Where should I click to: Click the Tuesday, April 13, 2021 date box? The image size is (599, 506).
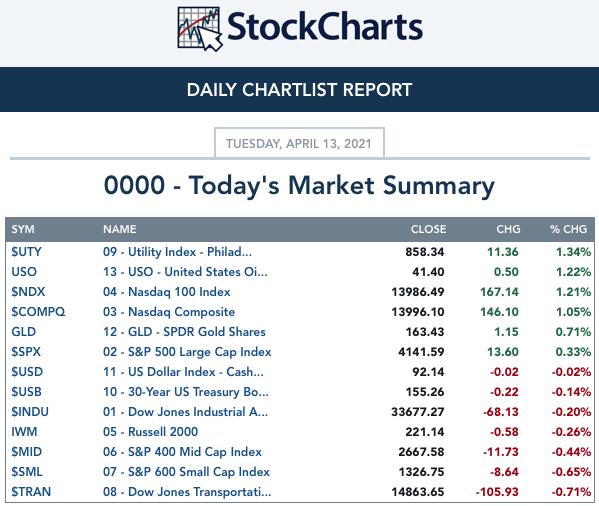coord(299,144)
